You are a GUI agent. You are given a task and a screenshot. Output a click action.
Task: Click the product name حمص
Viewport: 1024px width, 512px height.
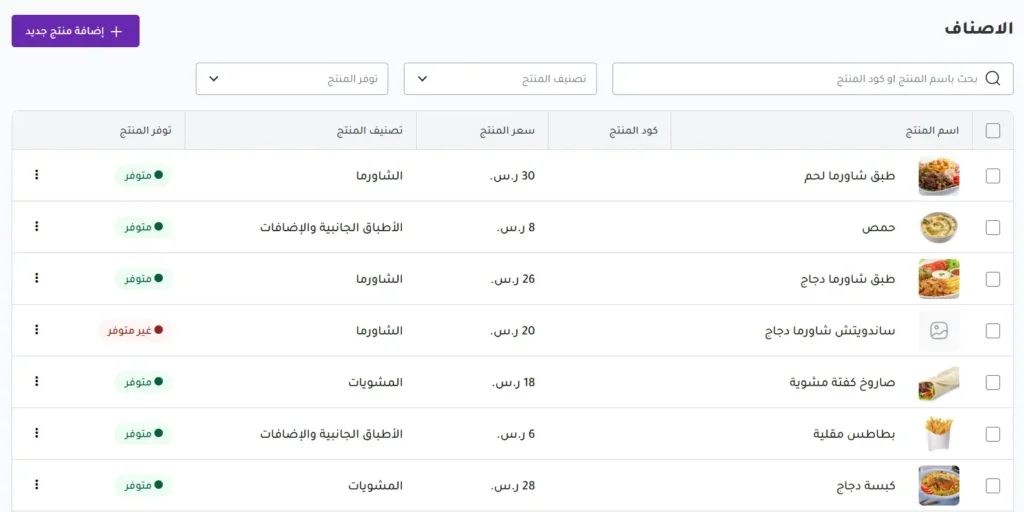coord(878,227)
